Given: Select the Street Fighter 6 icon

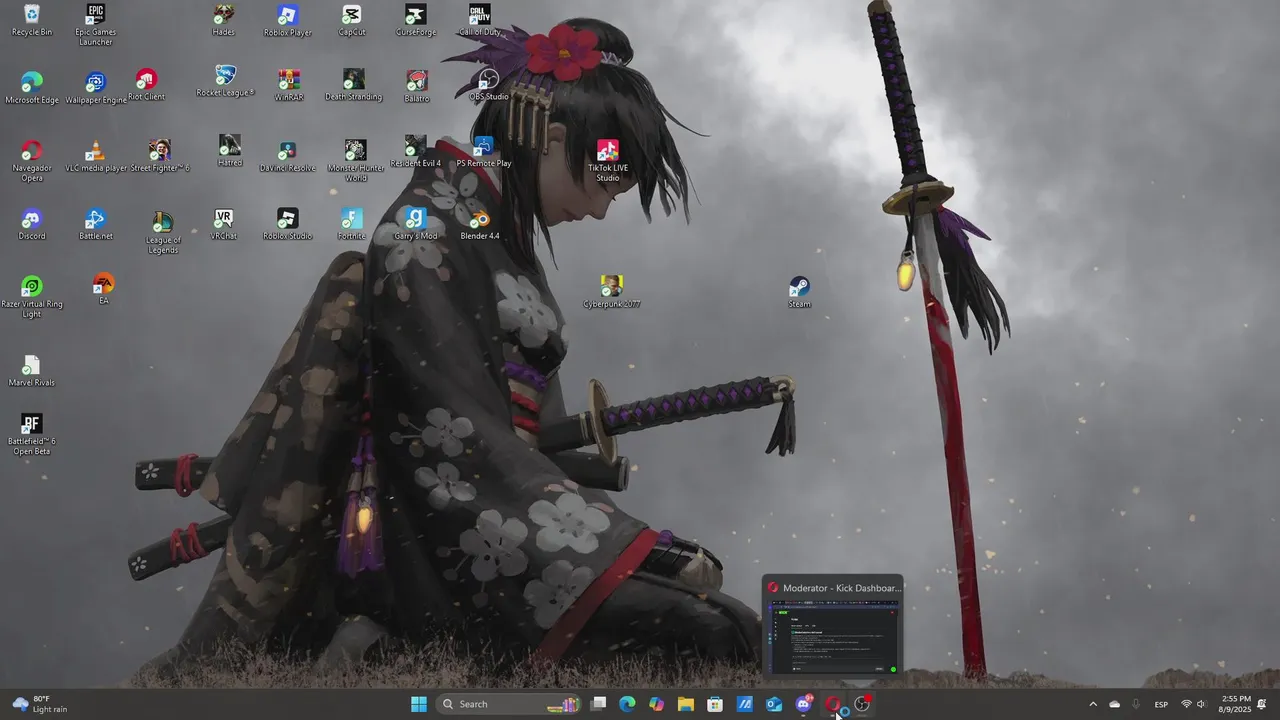Looking at the screenshot, I should tap(160, 156).
